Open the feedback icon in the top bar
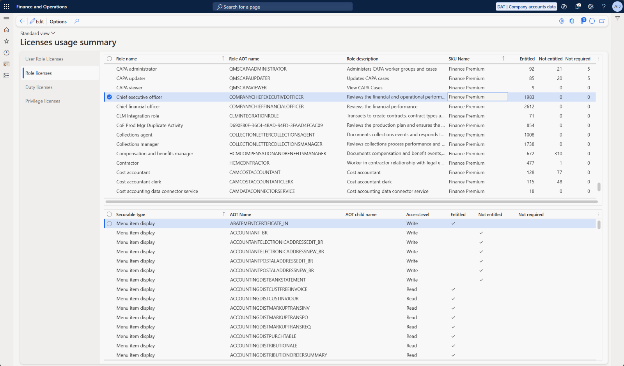 point(564,6)
